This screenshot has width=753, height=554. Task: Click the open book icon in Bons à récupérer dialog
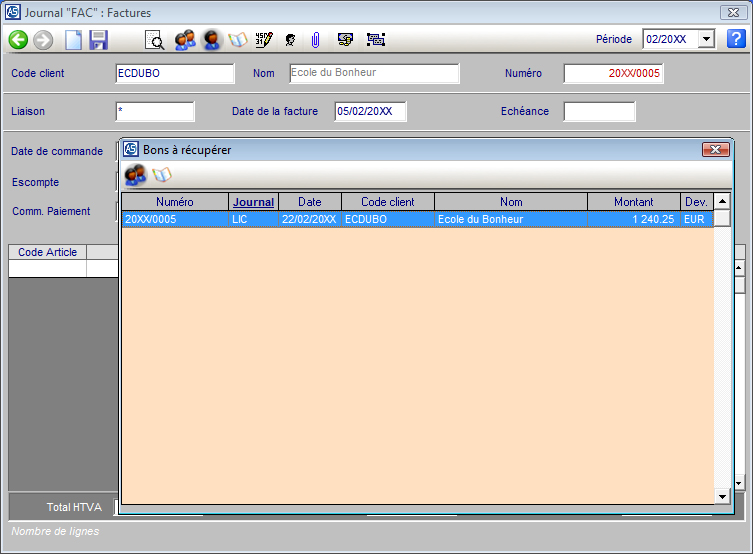(x=161, y=175)
